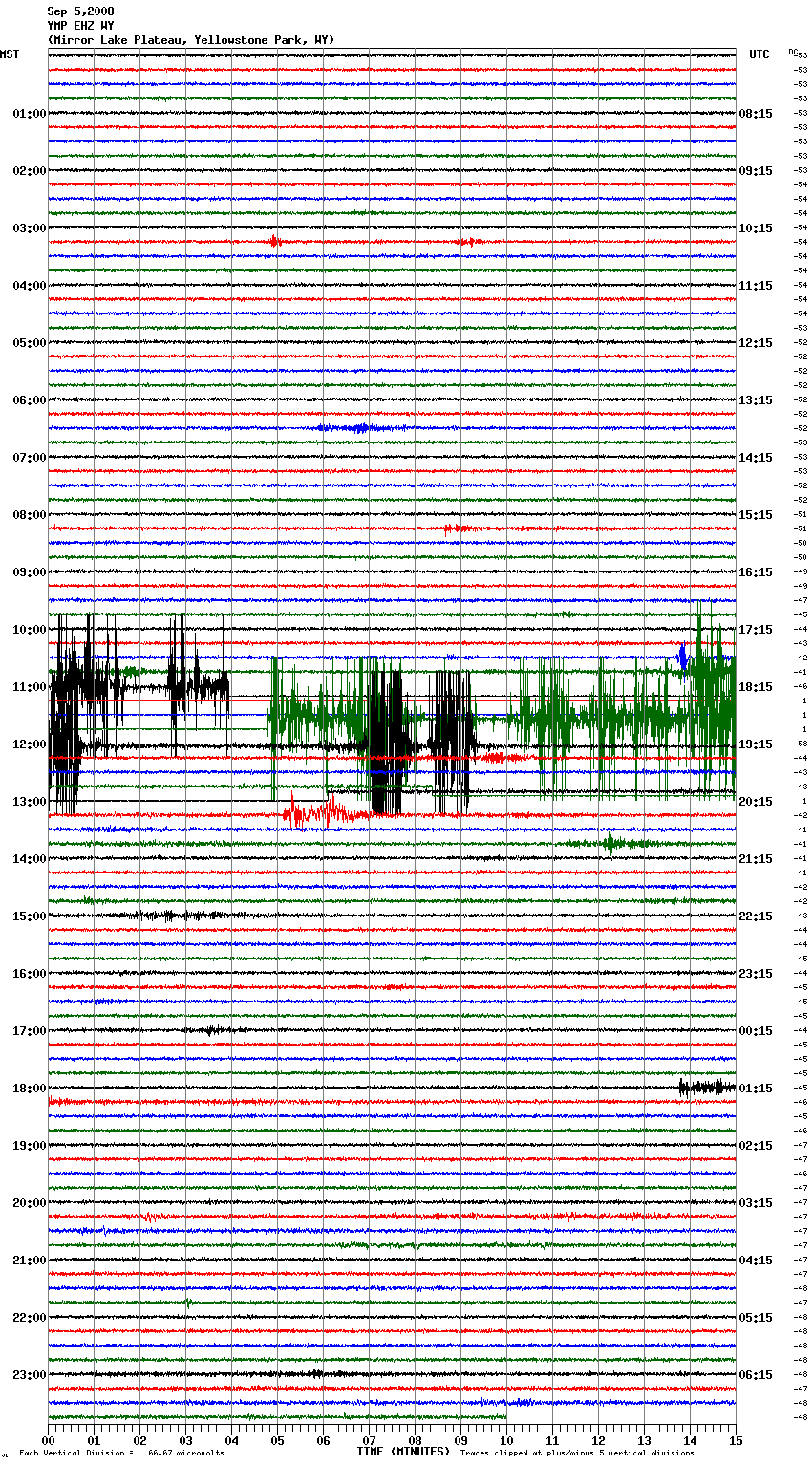812x1466 pixels.
Task: Click the '23:15' UTC time label
Action: [x=756, y=974]
